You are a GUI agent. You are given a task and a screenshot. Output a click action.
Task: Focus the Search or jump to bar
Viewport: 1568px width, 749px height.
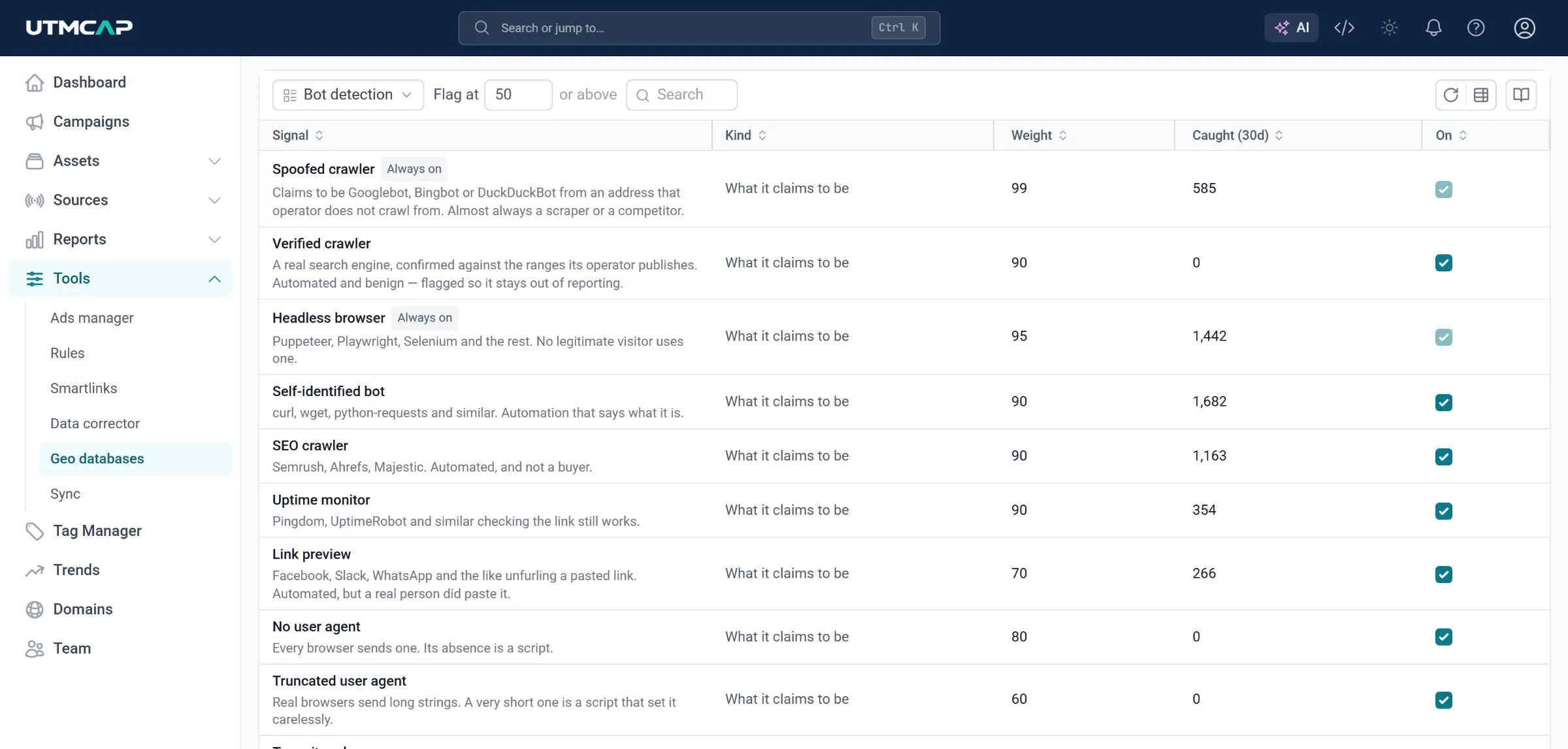click(x=699, y=27)
